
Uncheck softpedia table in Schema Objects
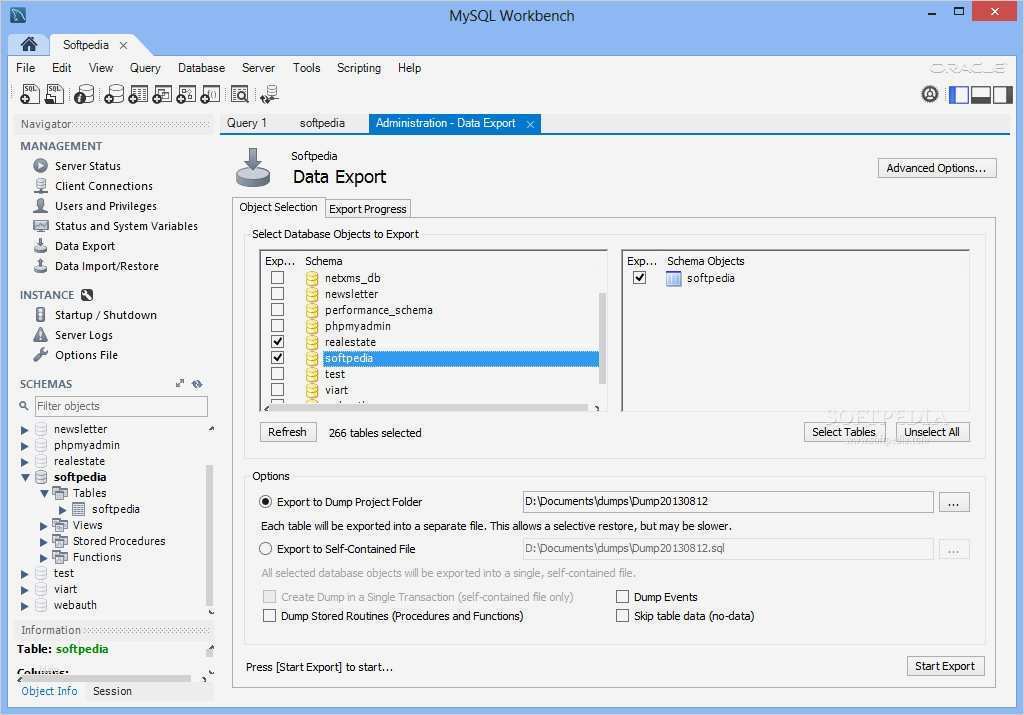tap(639, 278)
